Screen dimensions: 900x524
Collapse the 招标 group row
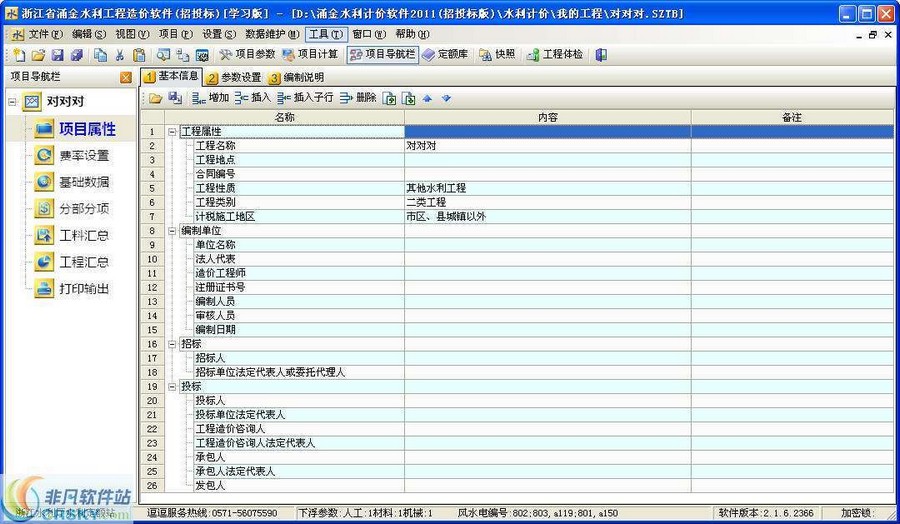(172, 344)
